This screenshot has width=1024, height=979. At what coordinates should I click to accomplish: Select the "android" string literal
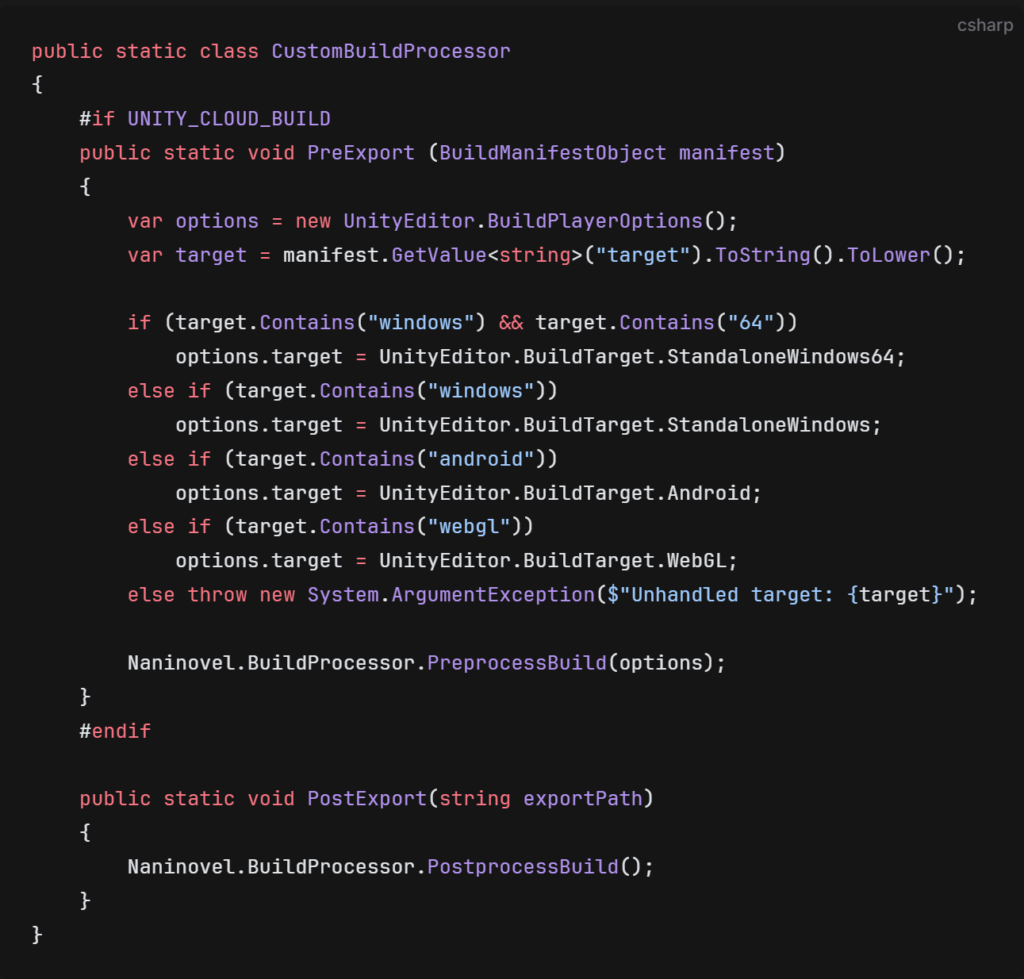point(483,458)
